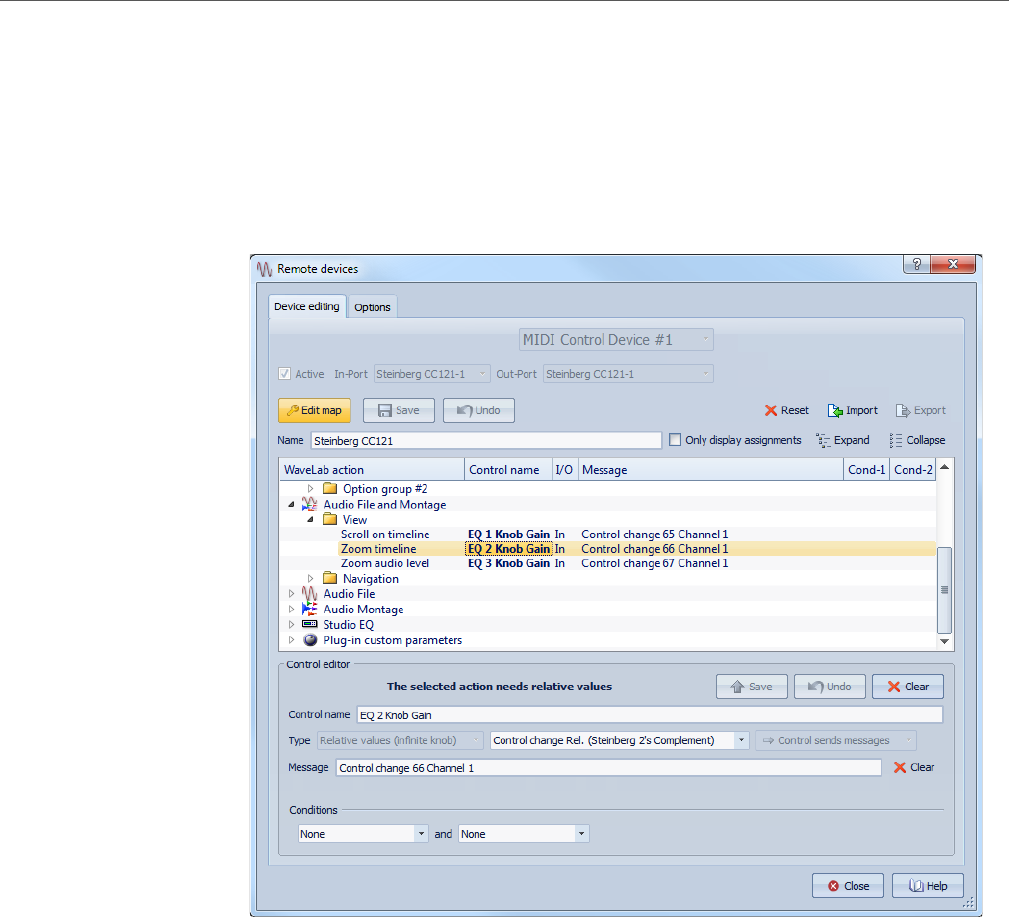
Task: Click the WaveLab action column header
Action: (x=372, y=470)
